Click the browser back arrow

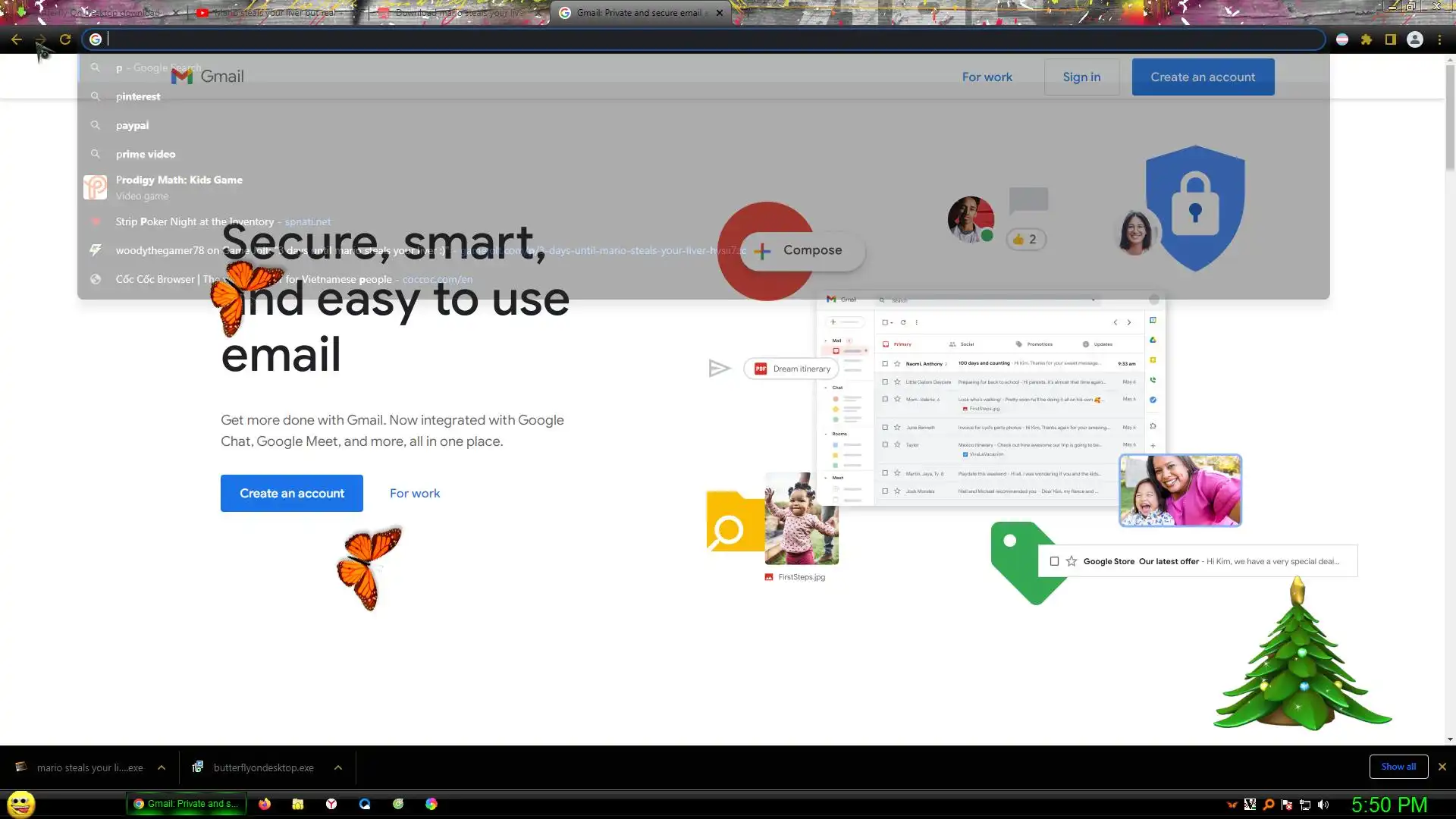17,39
